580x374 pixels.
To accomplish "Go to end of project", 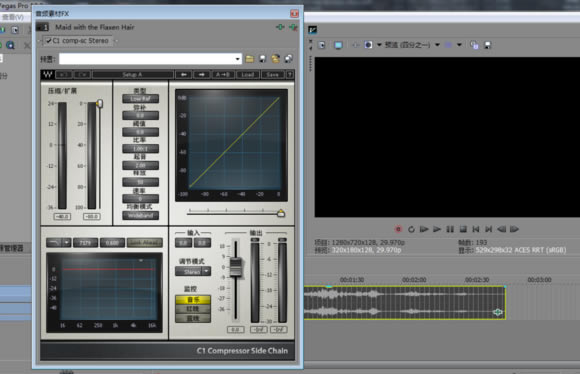I will [x=489, y=229].
